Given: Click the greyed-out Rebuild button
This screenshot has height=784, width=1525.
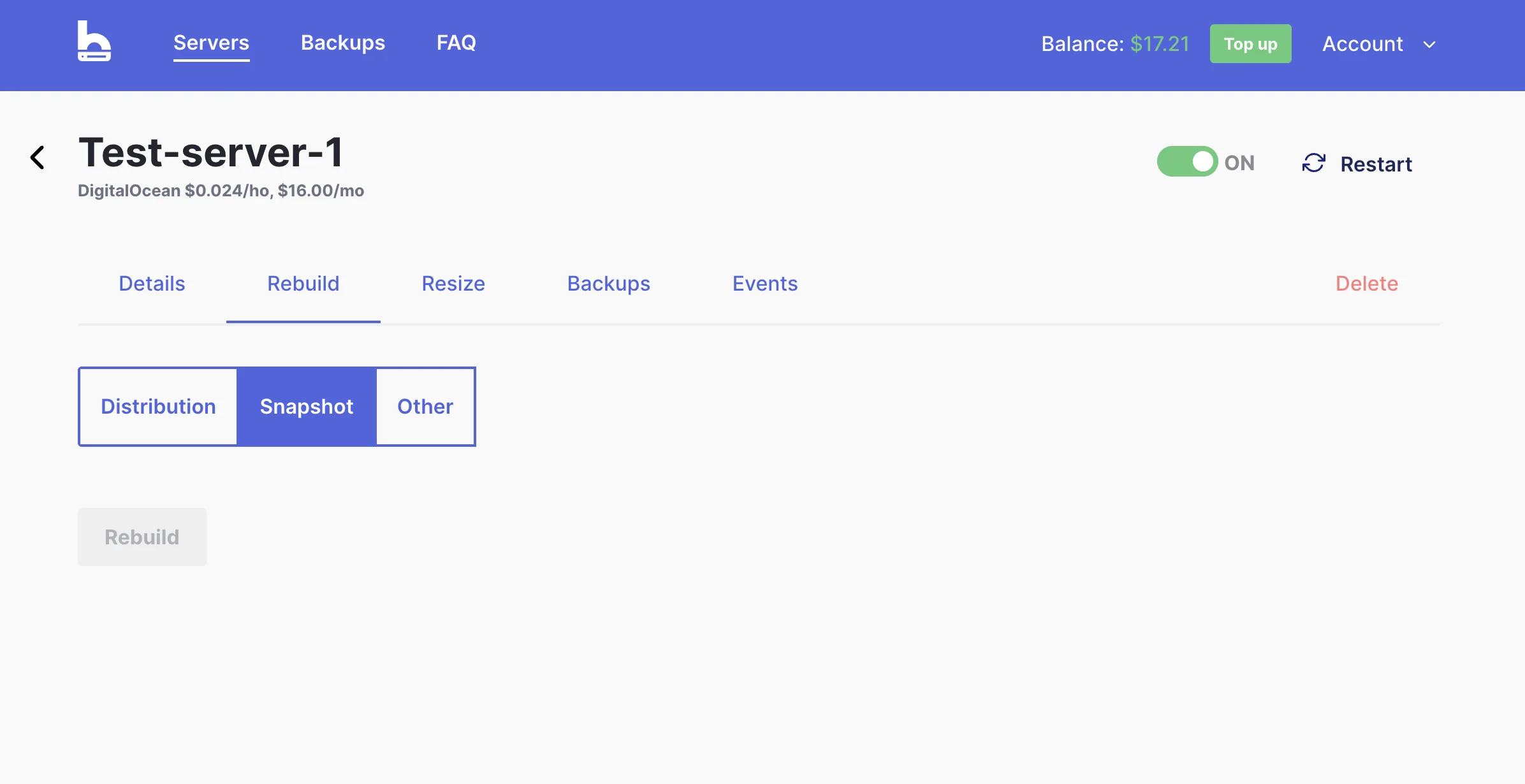Looking at the screenshot, I should [142, 537].
